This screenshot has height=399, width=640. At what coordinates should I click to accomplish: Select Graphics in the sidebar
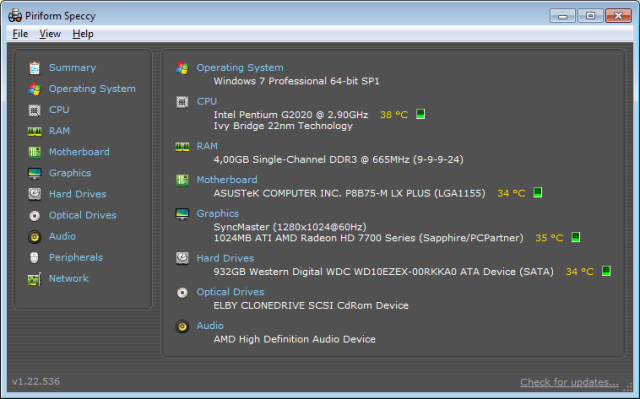tap(70, 173)
